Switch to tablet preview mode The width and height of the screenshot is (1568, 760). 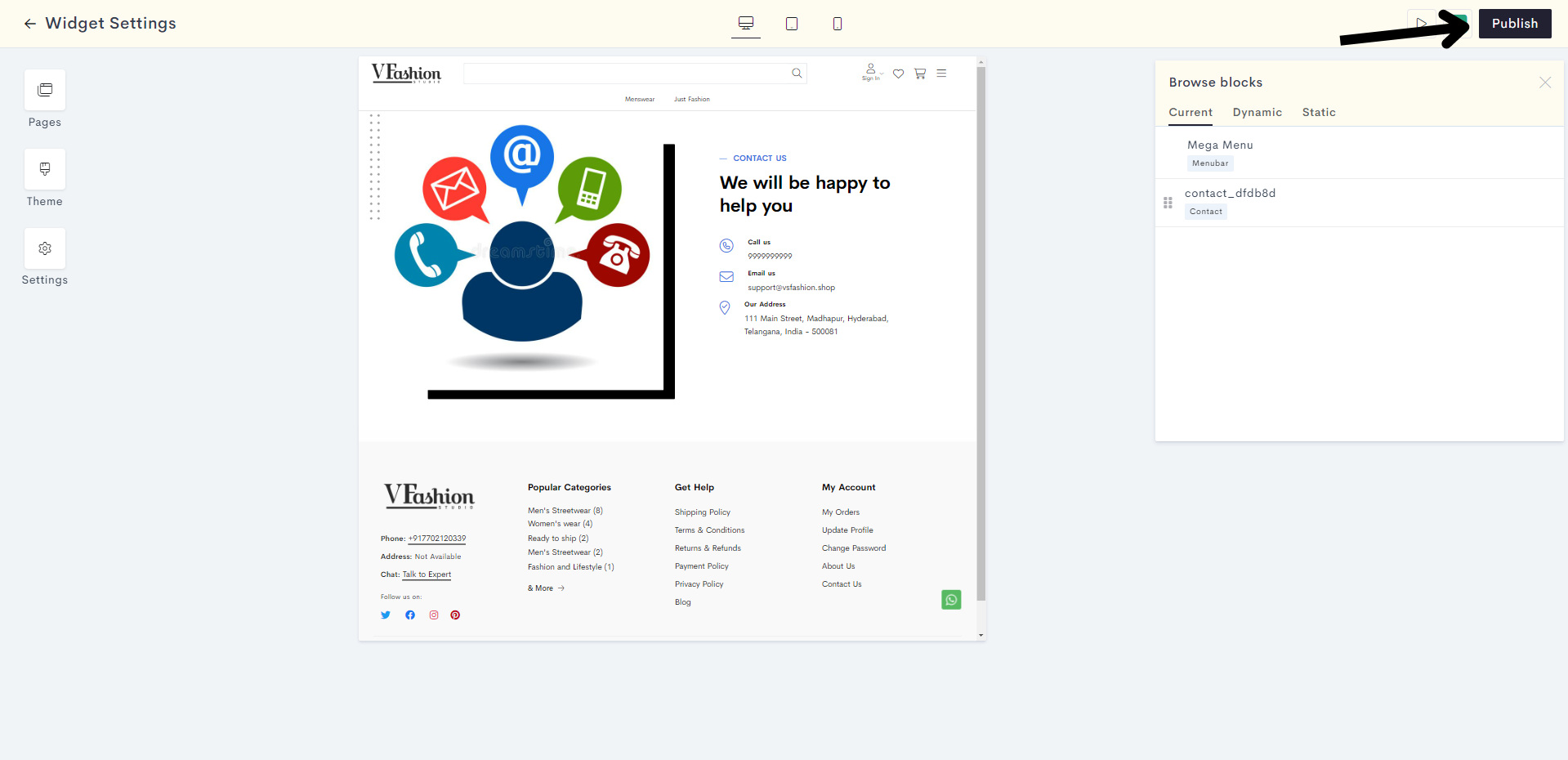tap(792, 24)
